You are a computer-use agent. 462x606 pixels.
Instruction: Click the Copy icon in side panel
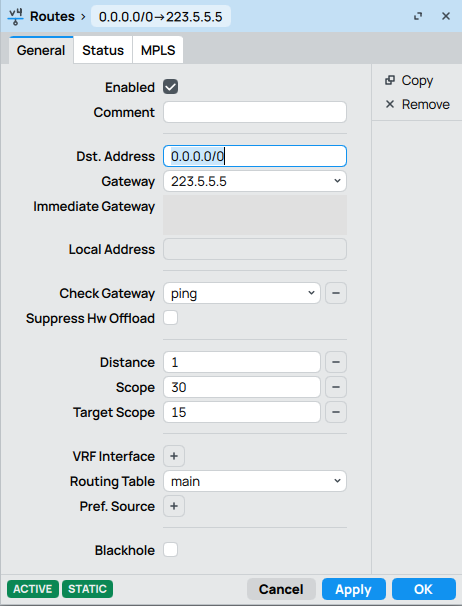[x=390, y=80]
